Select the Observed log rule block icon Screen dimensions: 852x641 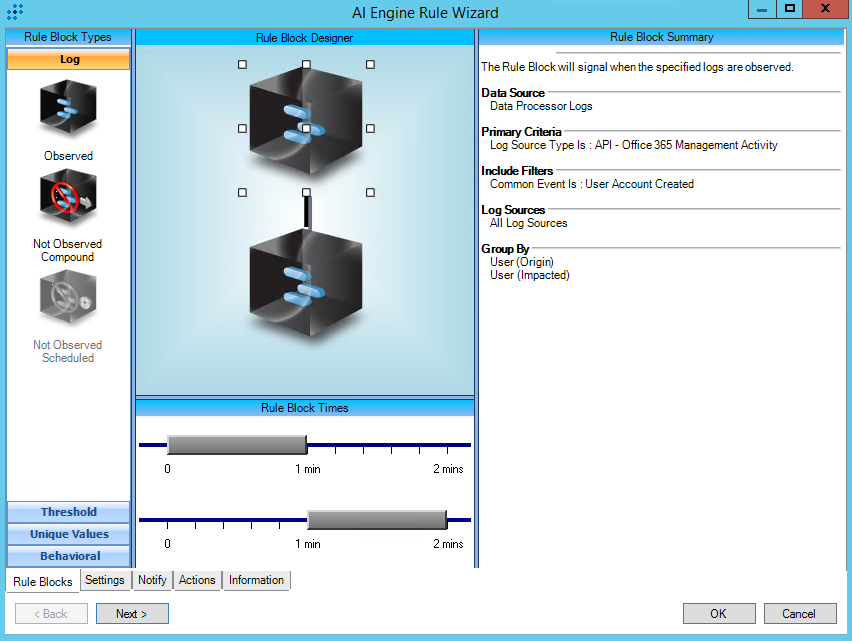[x=68, y=109]
